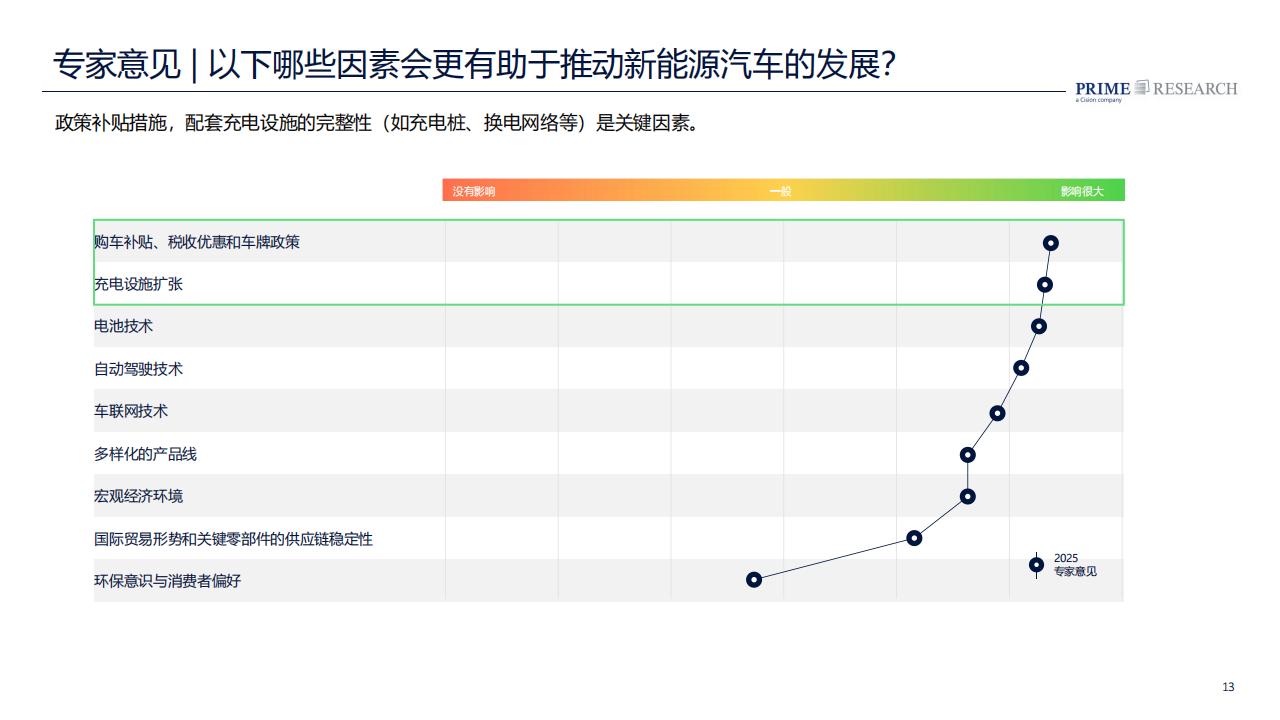Click the row label 充电设施扩张

(x=138, y=284)
